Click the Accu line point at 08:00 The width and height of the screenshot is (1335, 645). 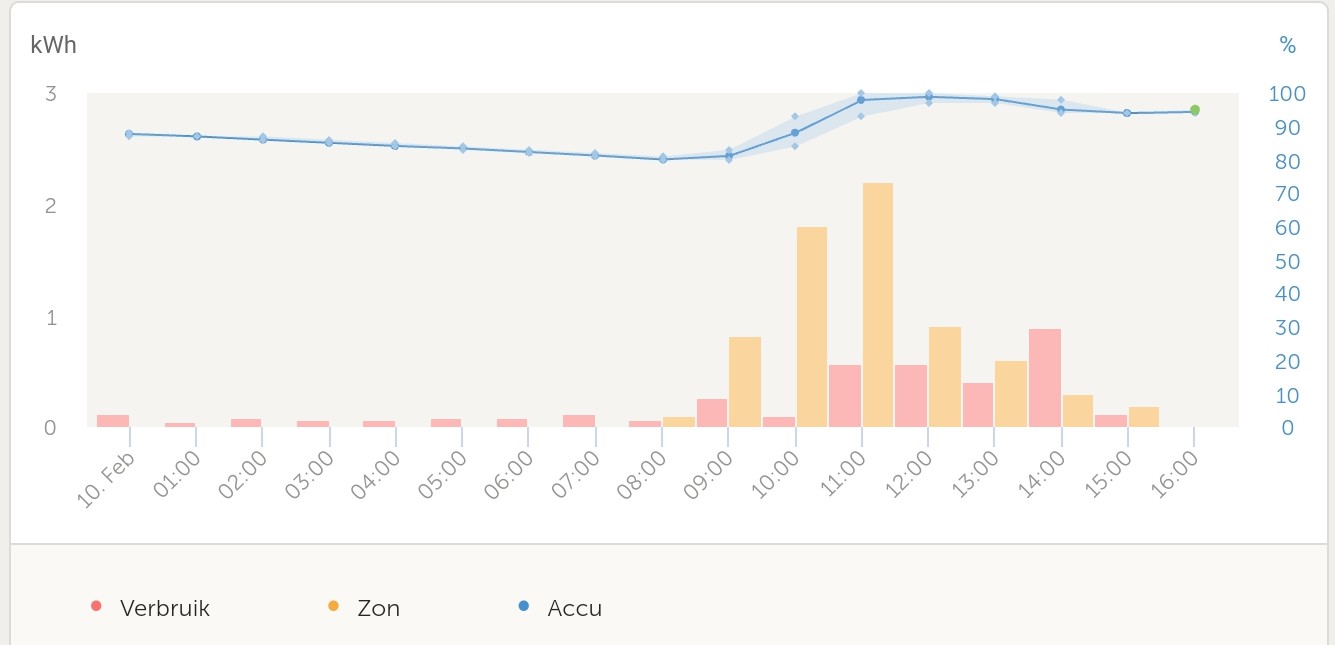[662, 159]
